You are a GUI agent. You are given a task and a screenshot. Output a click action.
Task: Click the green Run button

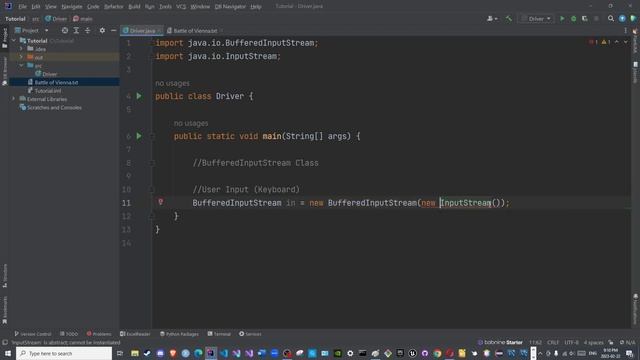tap(562, 19)
